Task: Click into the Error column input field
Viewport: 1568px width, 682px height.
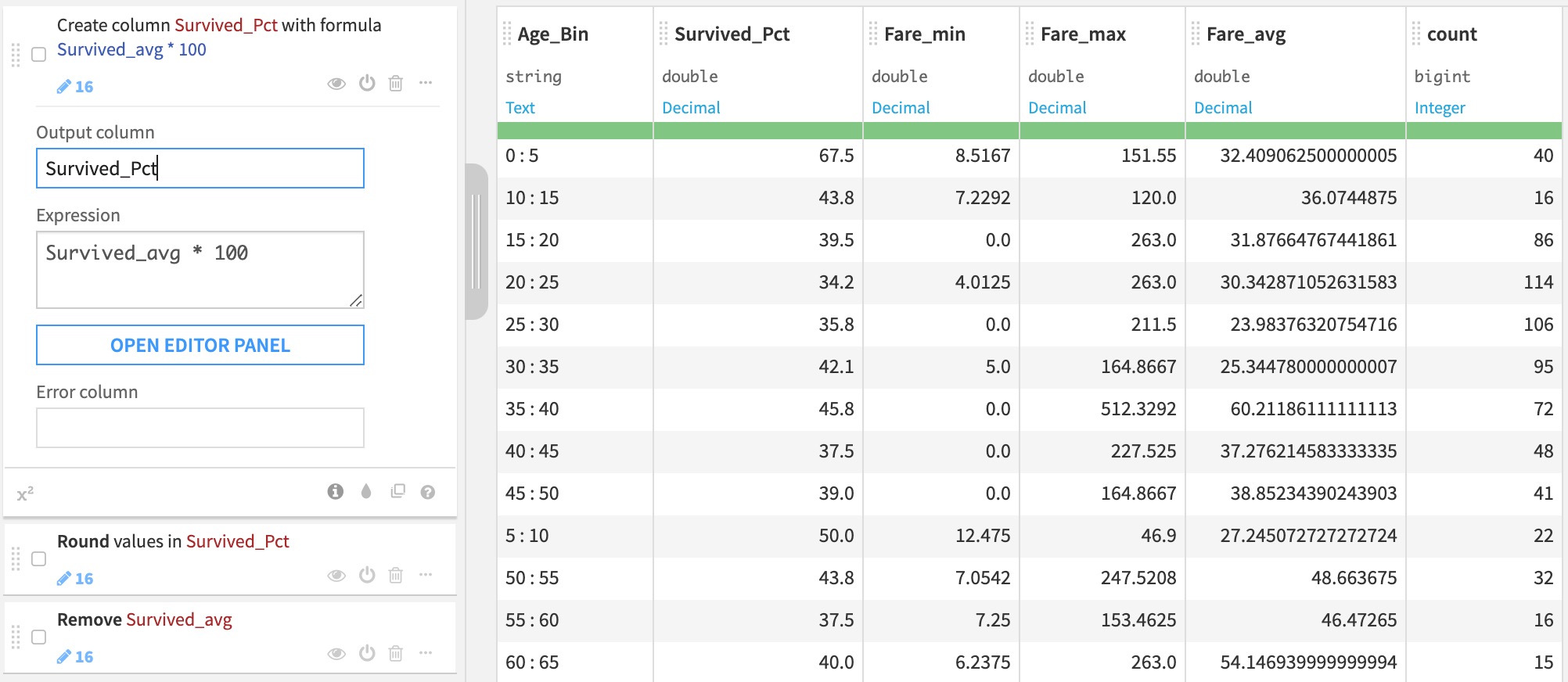Action: pos(200,428)
